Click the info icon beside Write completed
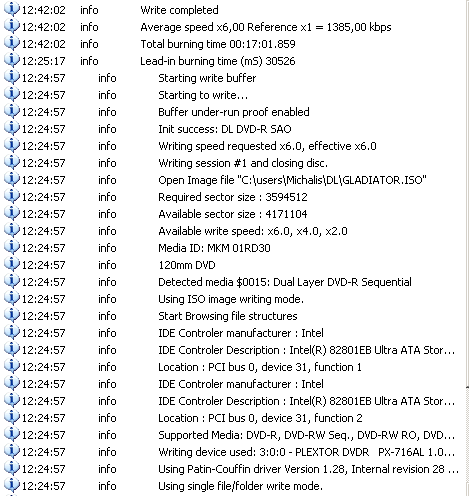Image resolution: width=469 pixels, height=496 pixels. coord(12,9)
